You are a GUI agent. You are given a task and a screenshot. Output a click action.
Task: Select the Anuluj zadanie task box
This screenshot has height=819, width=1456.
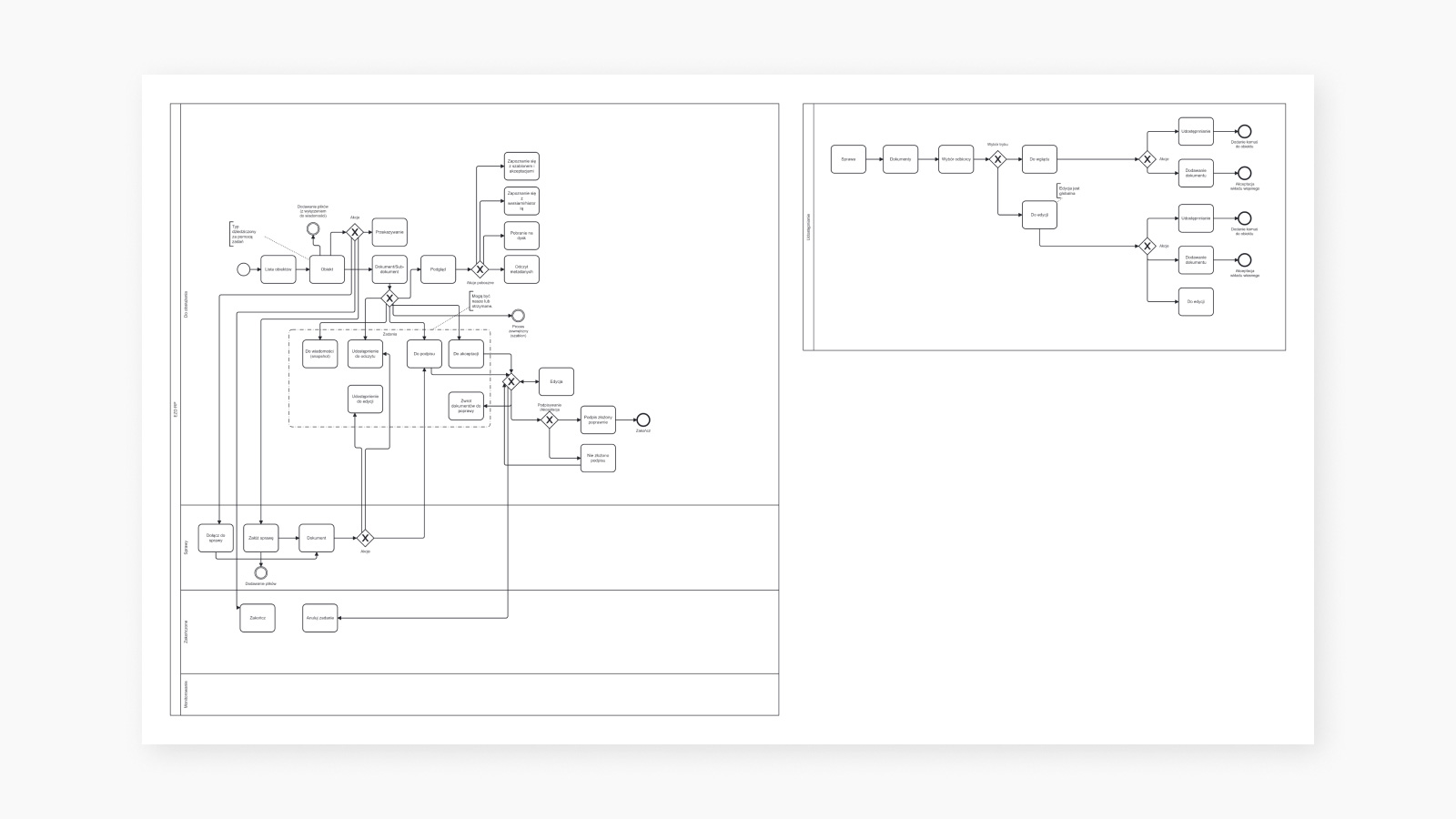[320, 618]
